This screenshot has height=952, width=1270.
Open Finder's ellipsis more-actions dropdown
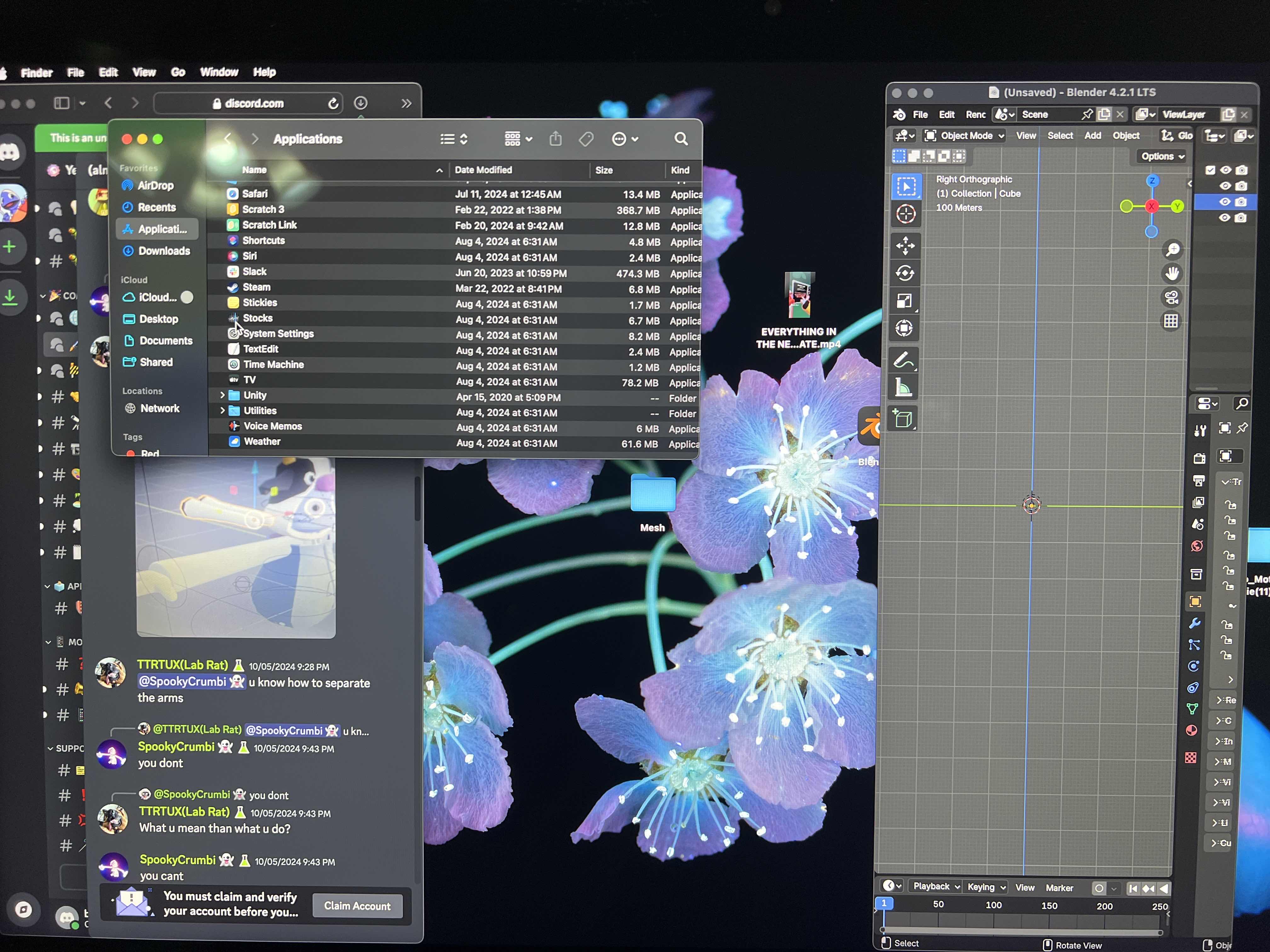click(x=625, y=139)
